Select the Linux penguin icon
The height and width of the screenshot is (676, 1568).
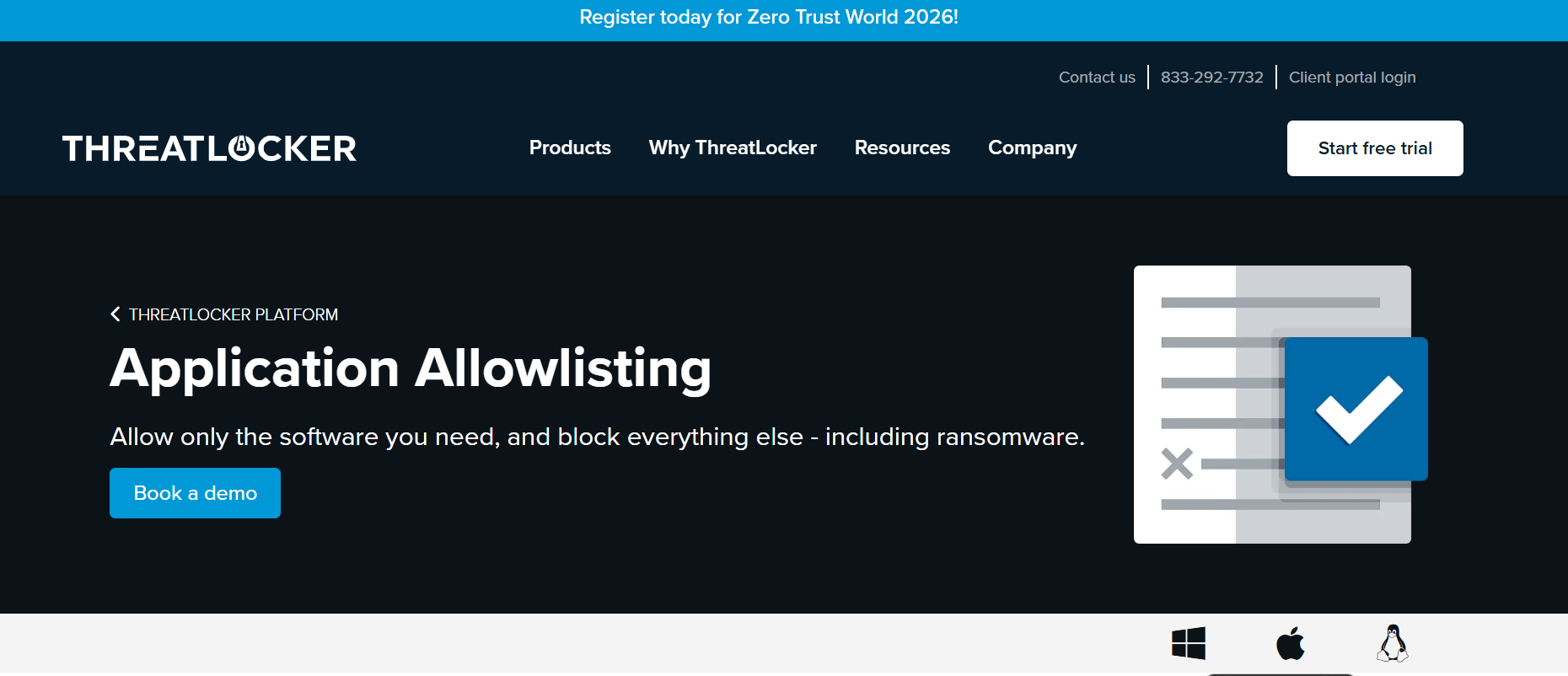(x=1393, y=643)
